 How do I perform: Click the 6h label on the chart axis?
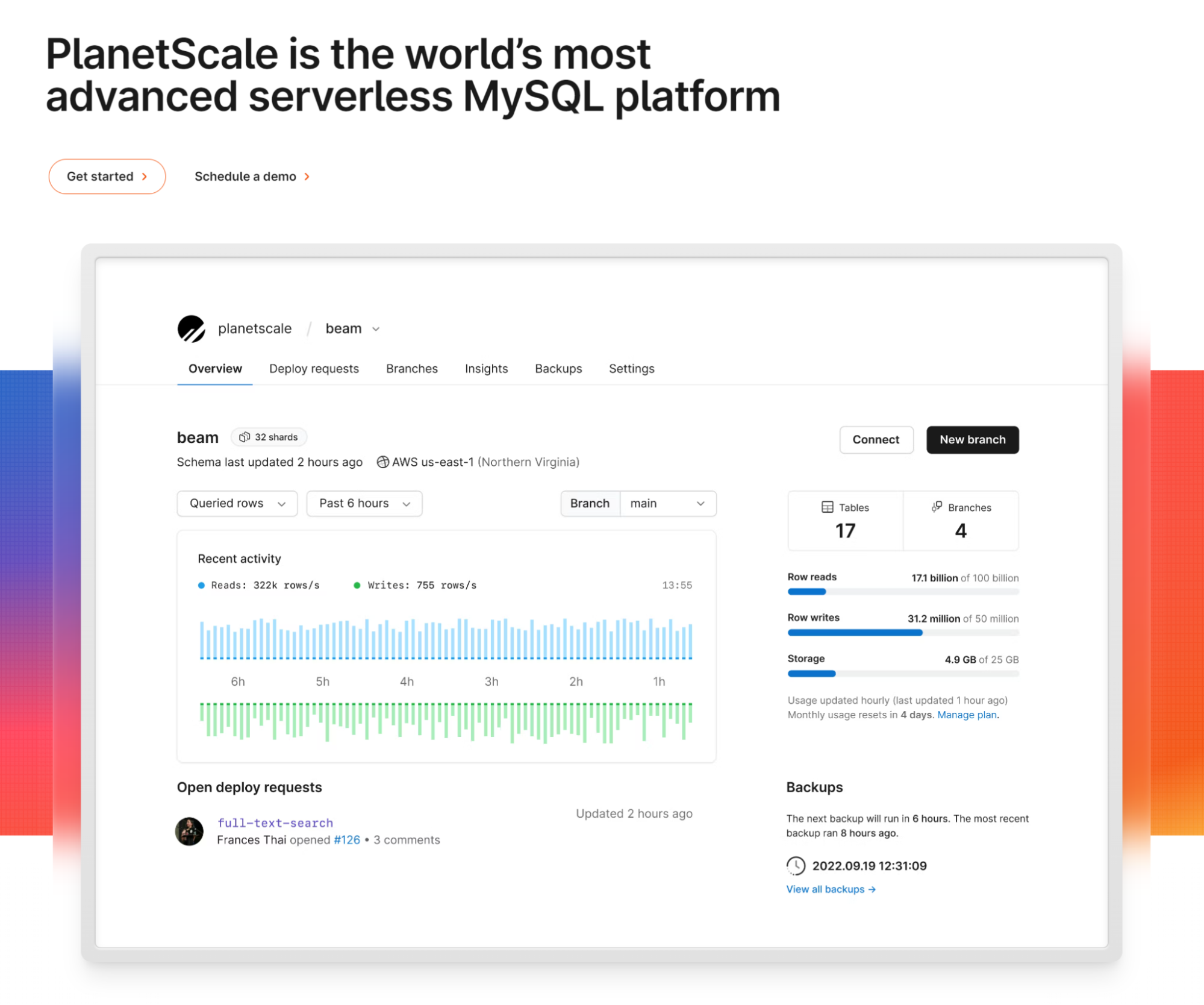(x=238, y=681)
